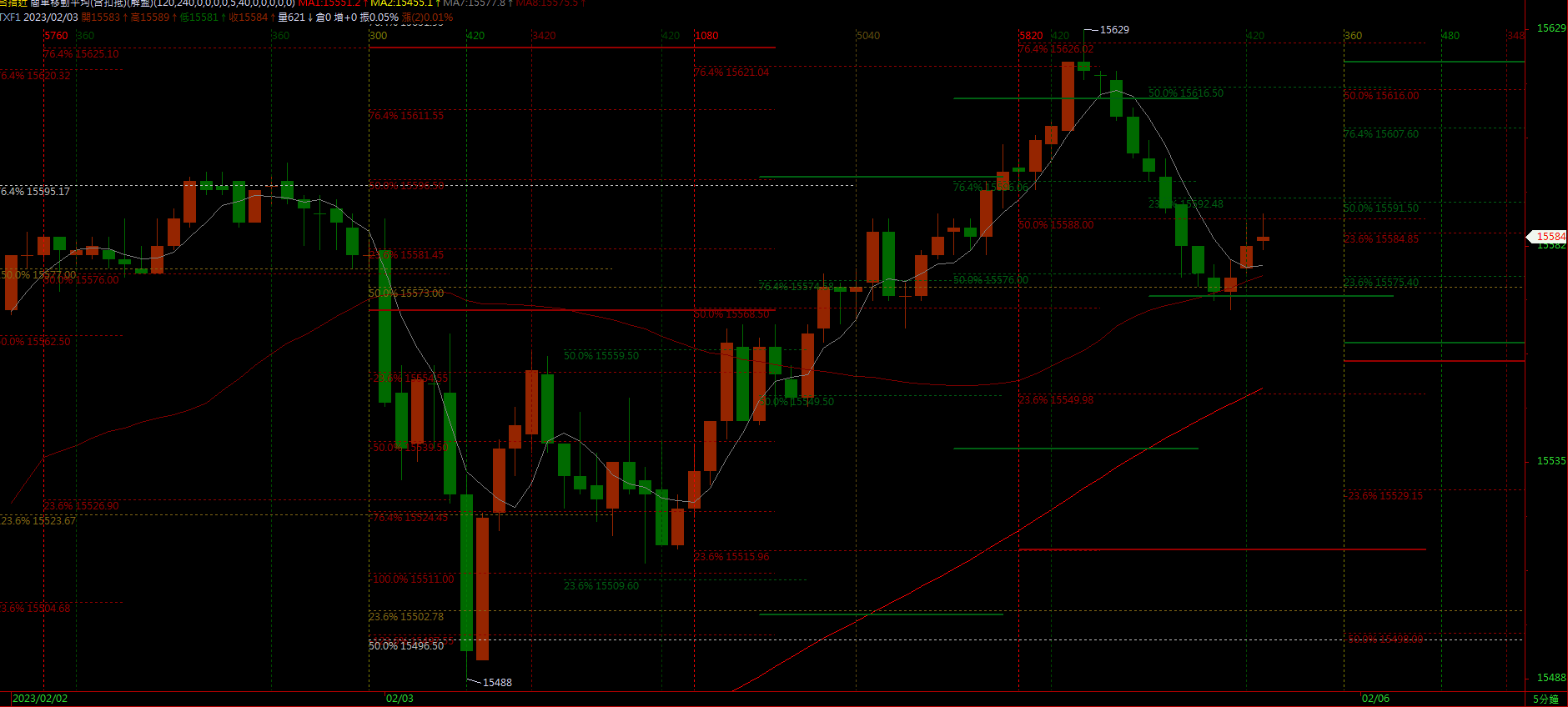Click the white 15488 low-point annotation
Image resolution: width=1568 pixels, height=707 pixels.
[497, 683]
